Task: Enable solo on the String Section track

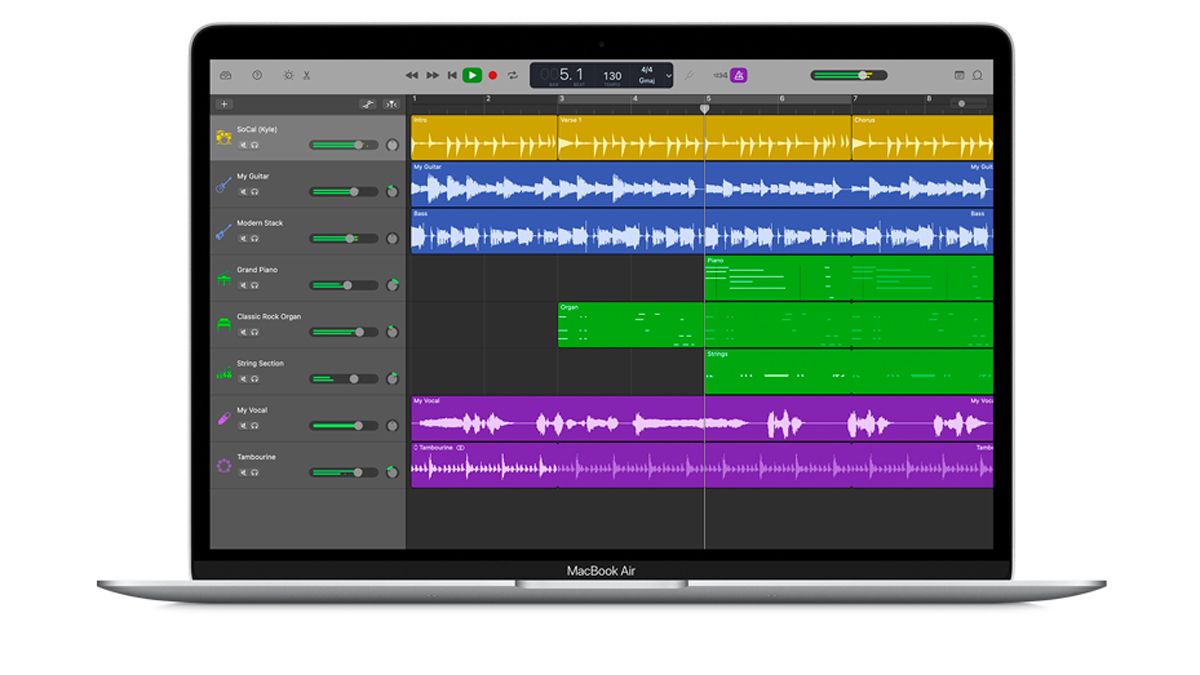Action: coord(256,378)
